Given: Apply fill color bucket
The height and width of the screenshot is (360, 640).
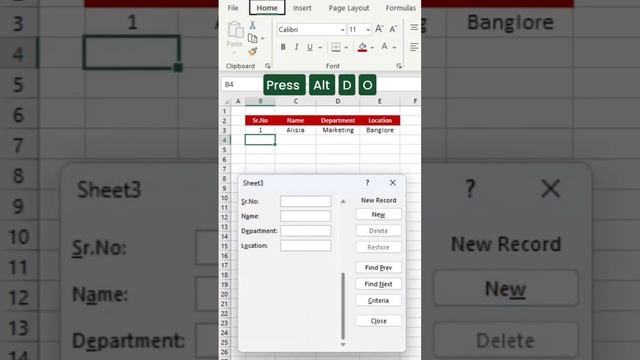Looking at the screenshot, I should (362, 47).
